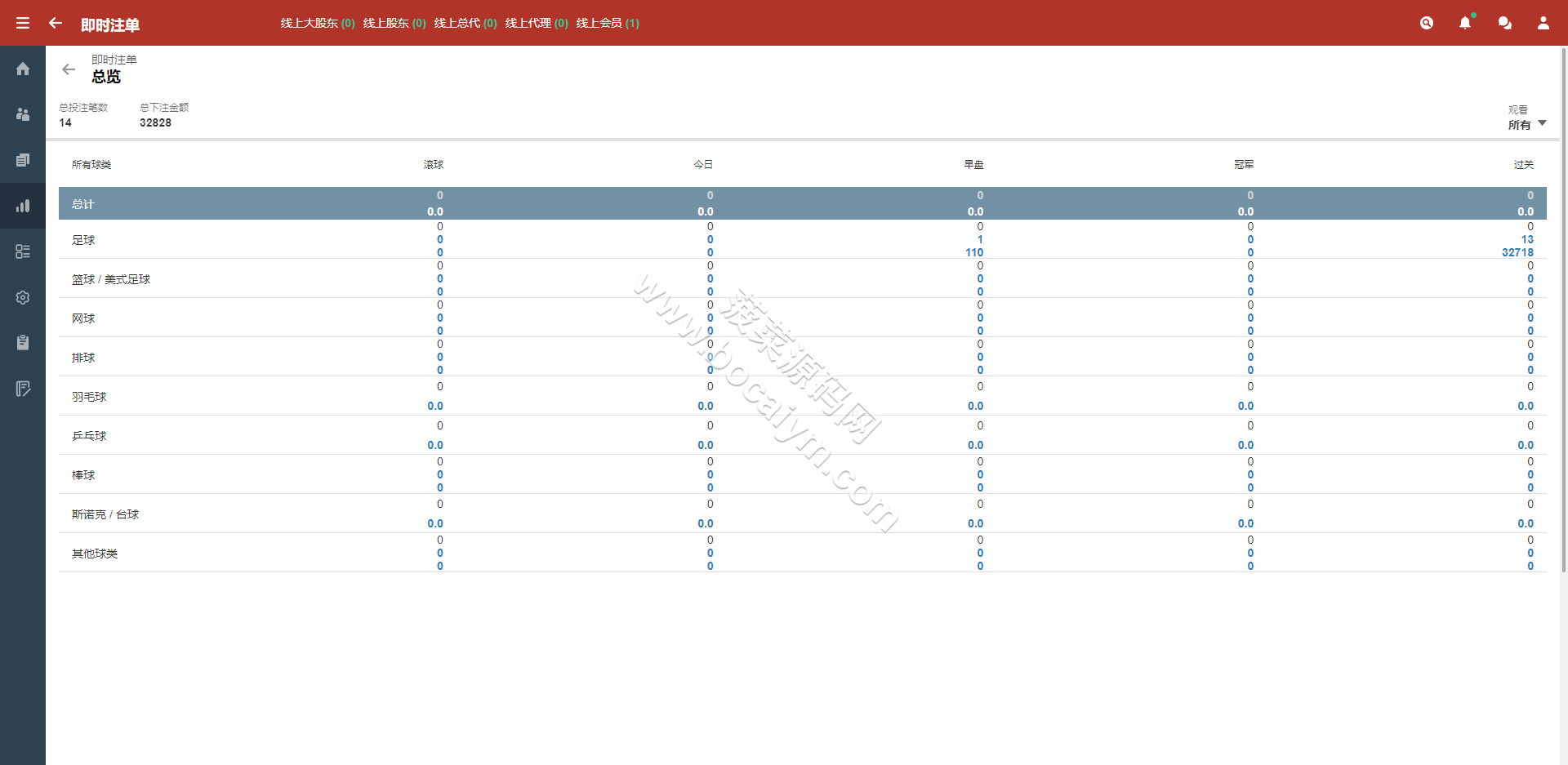The height and width of the screenshot is (765, 1568).
Task: Open the chat messages icon
Action: (1505, 23)
